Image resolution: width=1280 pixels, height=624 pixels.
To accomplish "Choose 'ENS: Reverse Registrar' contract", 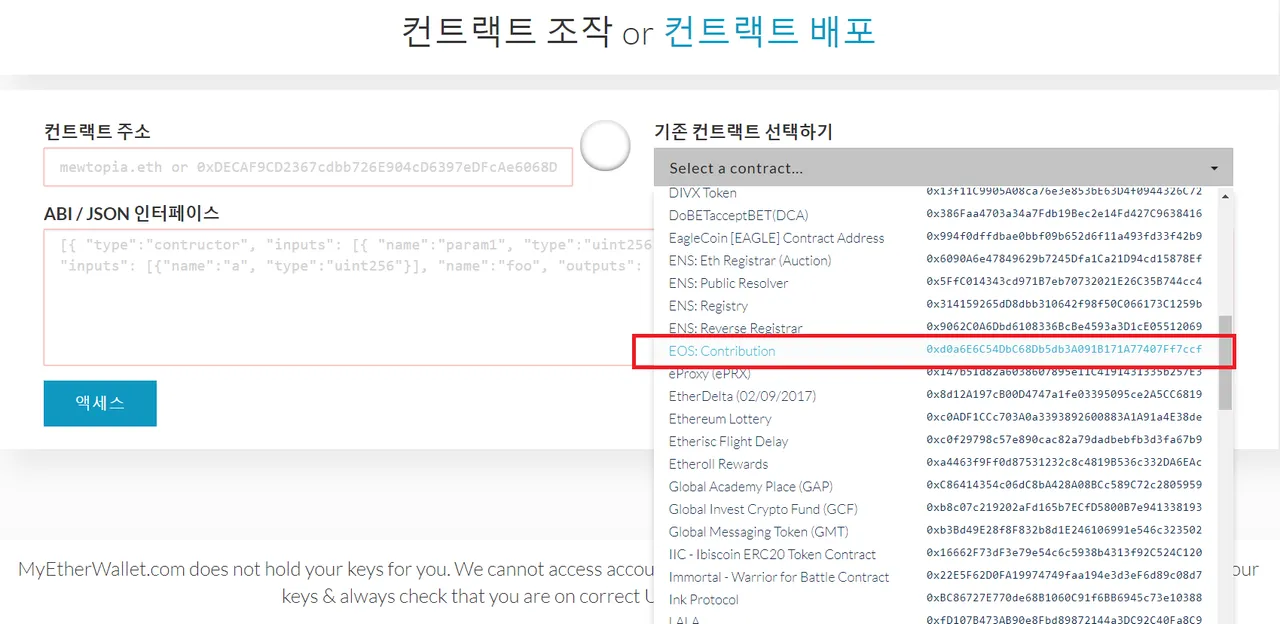I will click(935, 328).
